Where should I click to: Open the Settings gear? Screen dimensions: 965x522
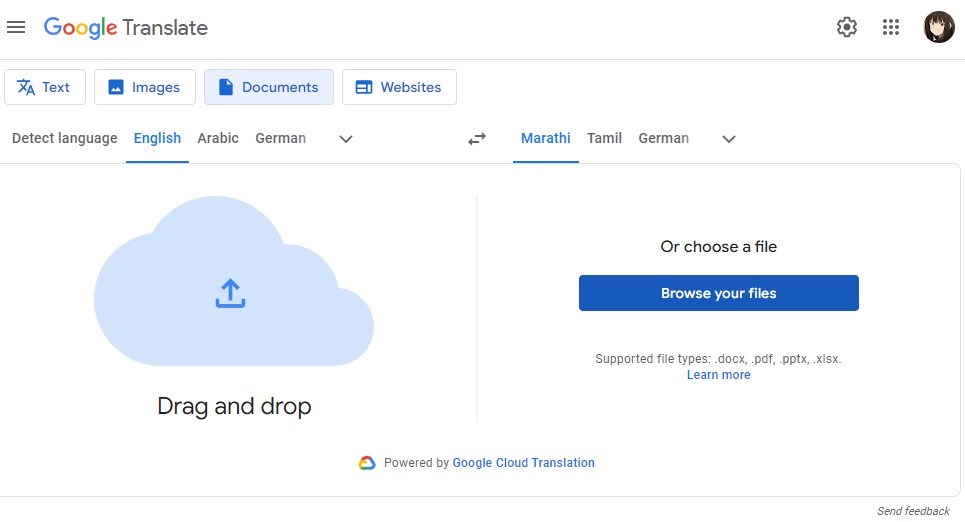point(847,27)
